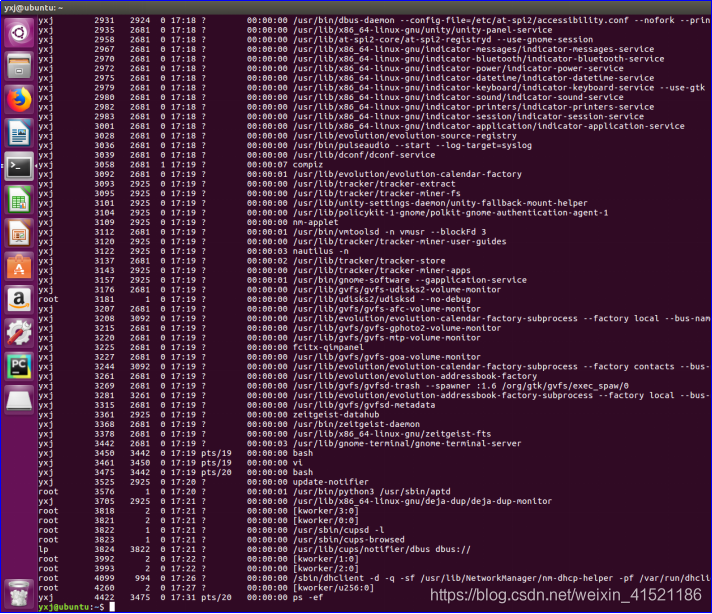
Task: Select the '/usr/lib/cups/notifier/dbus dbus://' command
Action: tap(381, 550)
